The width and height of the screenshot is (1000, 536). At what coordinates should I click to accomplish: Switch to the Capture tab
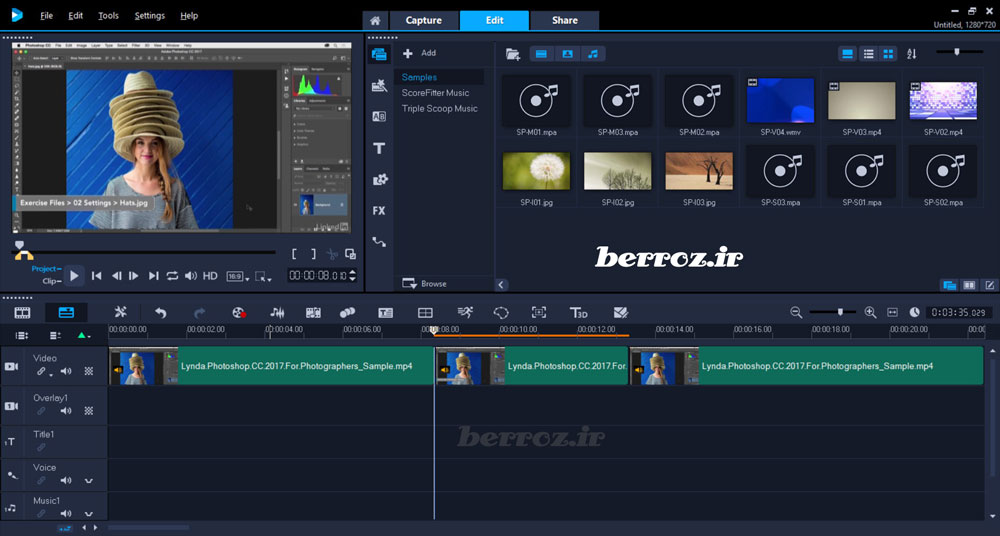[423, 20]
